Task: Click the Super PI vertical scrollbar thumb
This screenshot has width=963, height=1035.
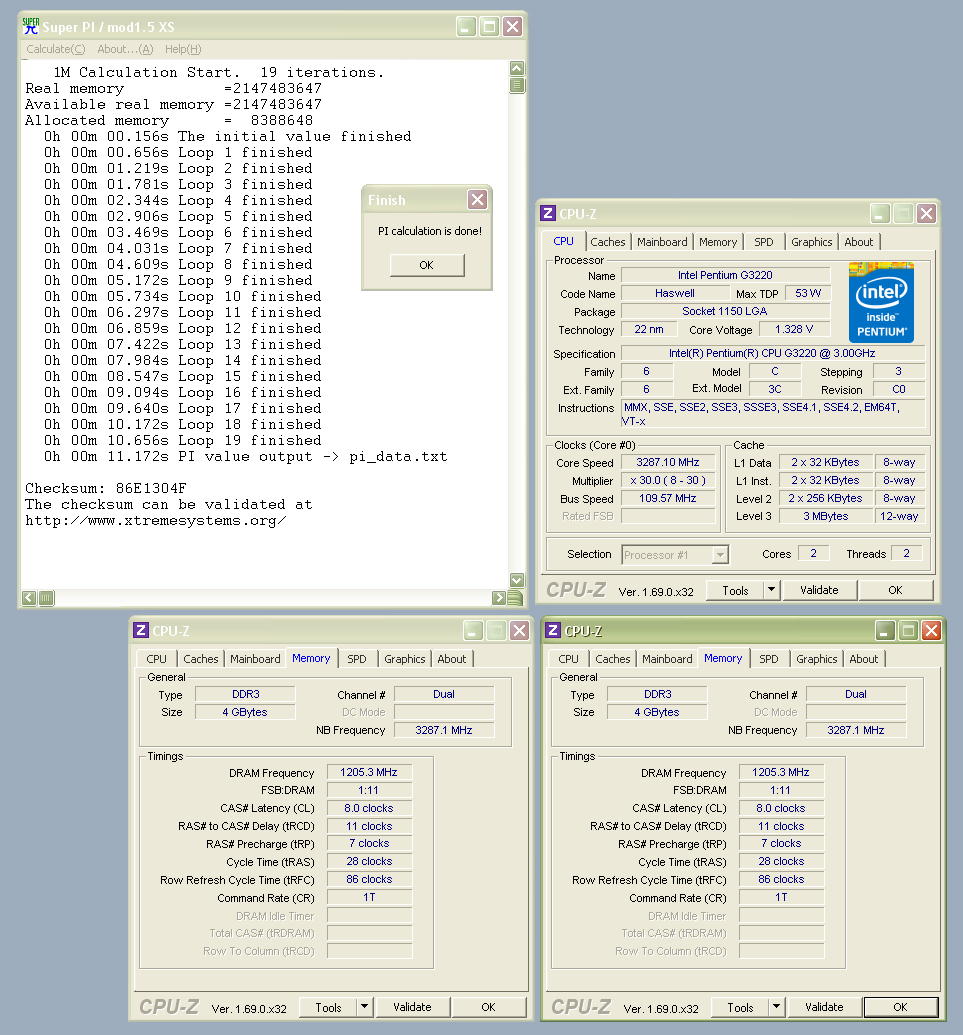Action: [x=517, y=85]
